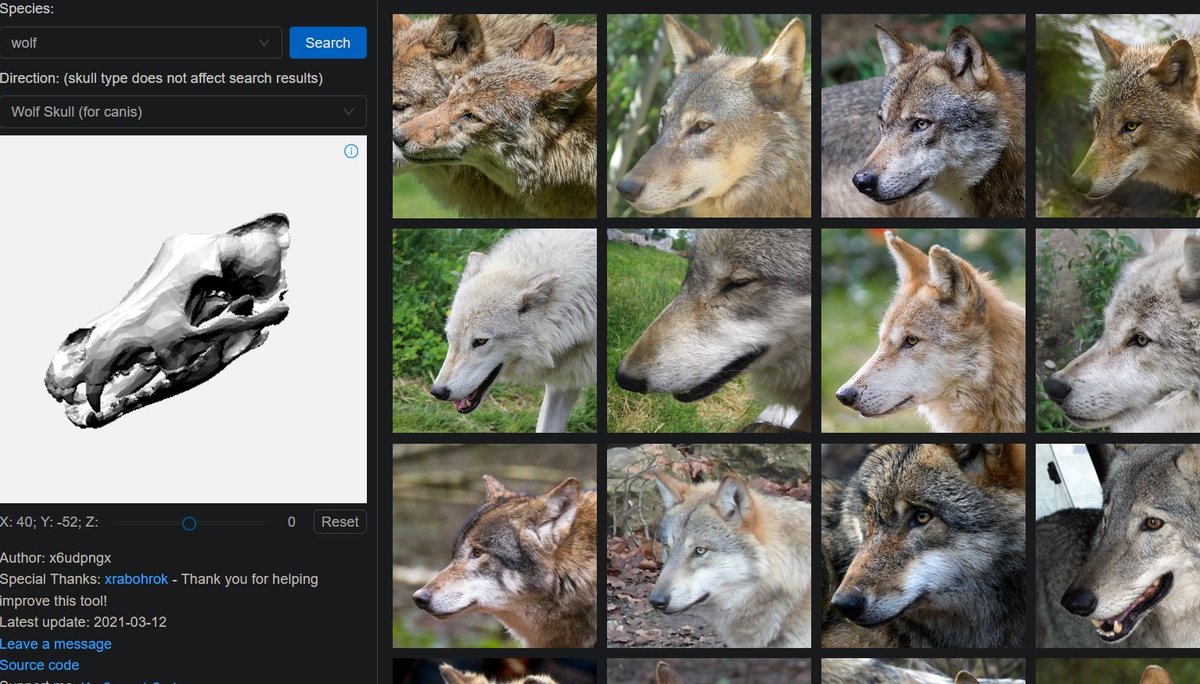Click the orange-tinted wolf profile thumbnail
Screen dimensions: 1200x684
click(x=922, y=331)
